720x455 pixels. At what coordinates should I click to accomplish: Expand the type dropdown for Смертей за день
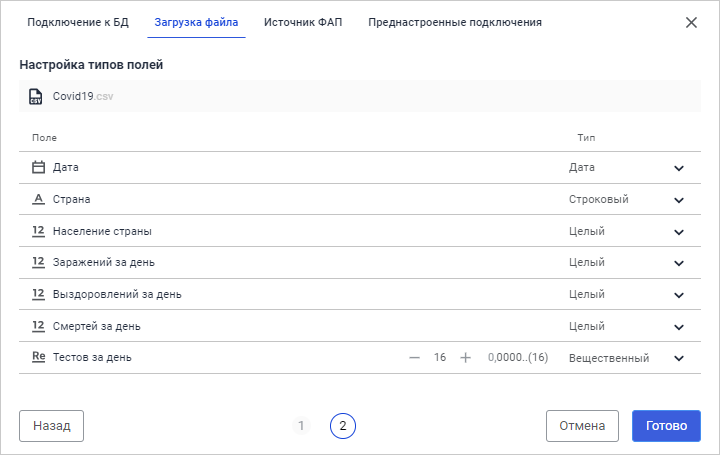click(x=679, y=327)
